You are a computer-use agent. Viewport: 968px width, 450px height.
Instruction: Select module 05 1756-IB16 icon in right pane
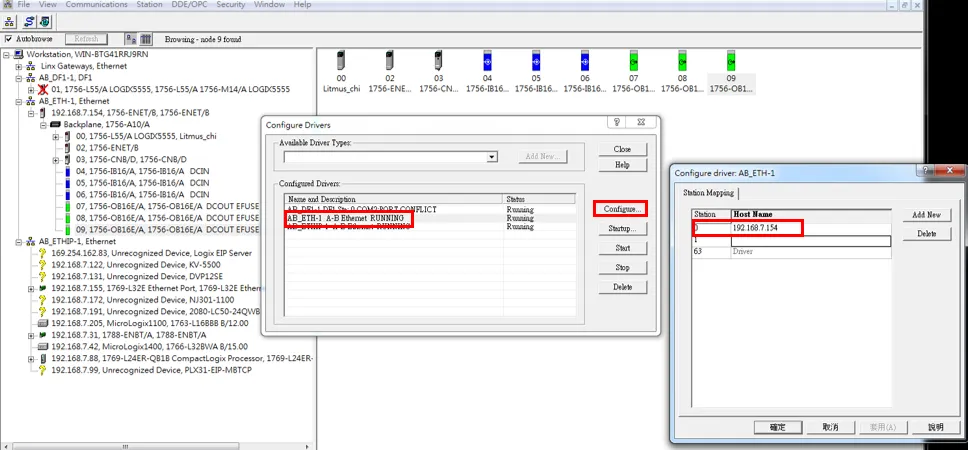click(536, 60)
